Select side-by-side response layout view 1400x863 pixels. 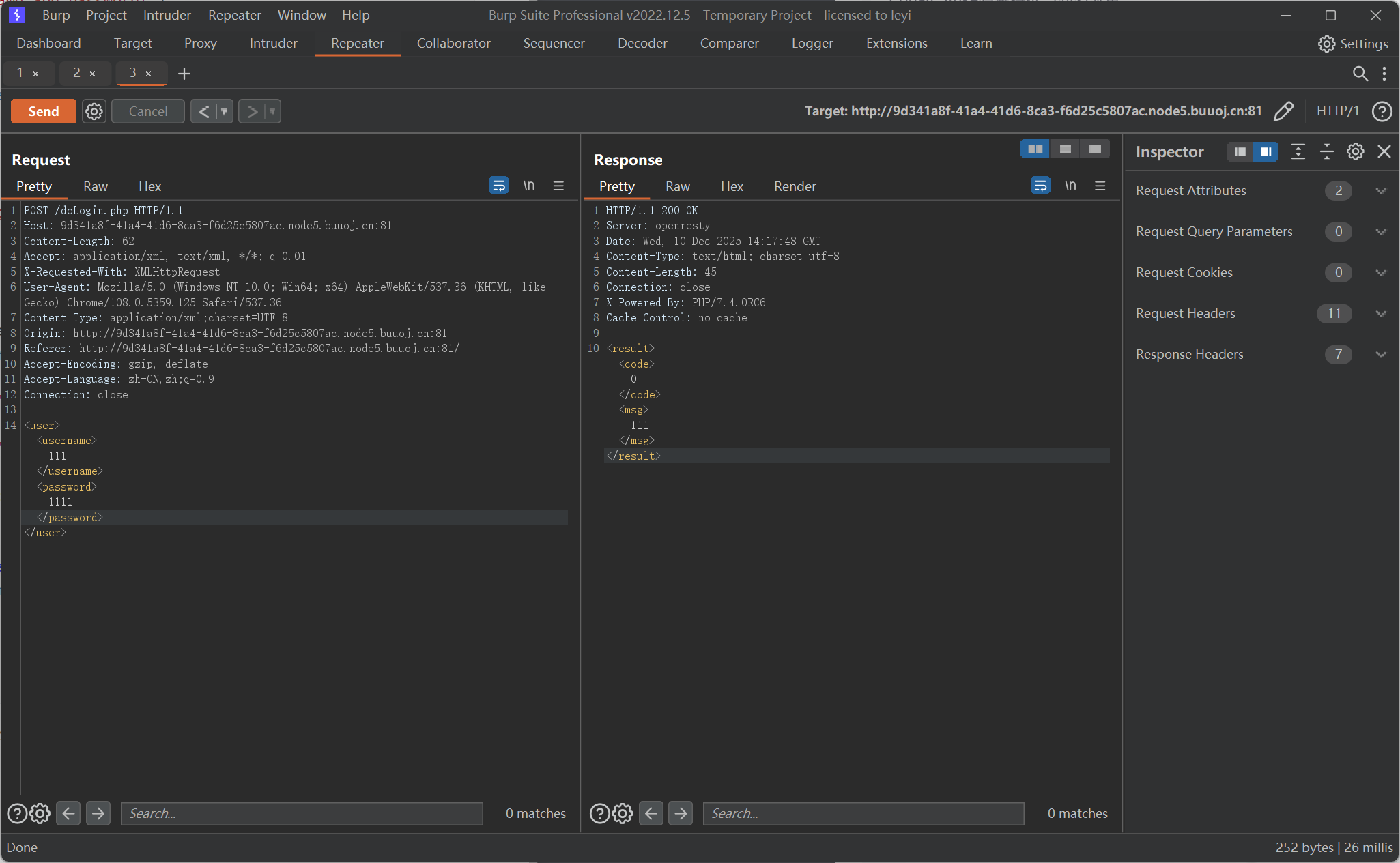point(1035,149)
